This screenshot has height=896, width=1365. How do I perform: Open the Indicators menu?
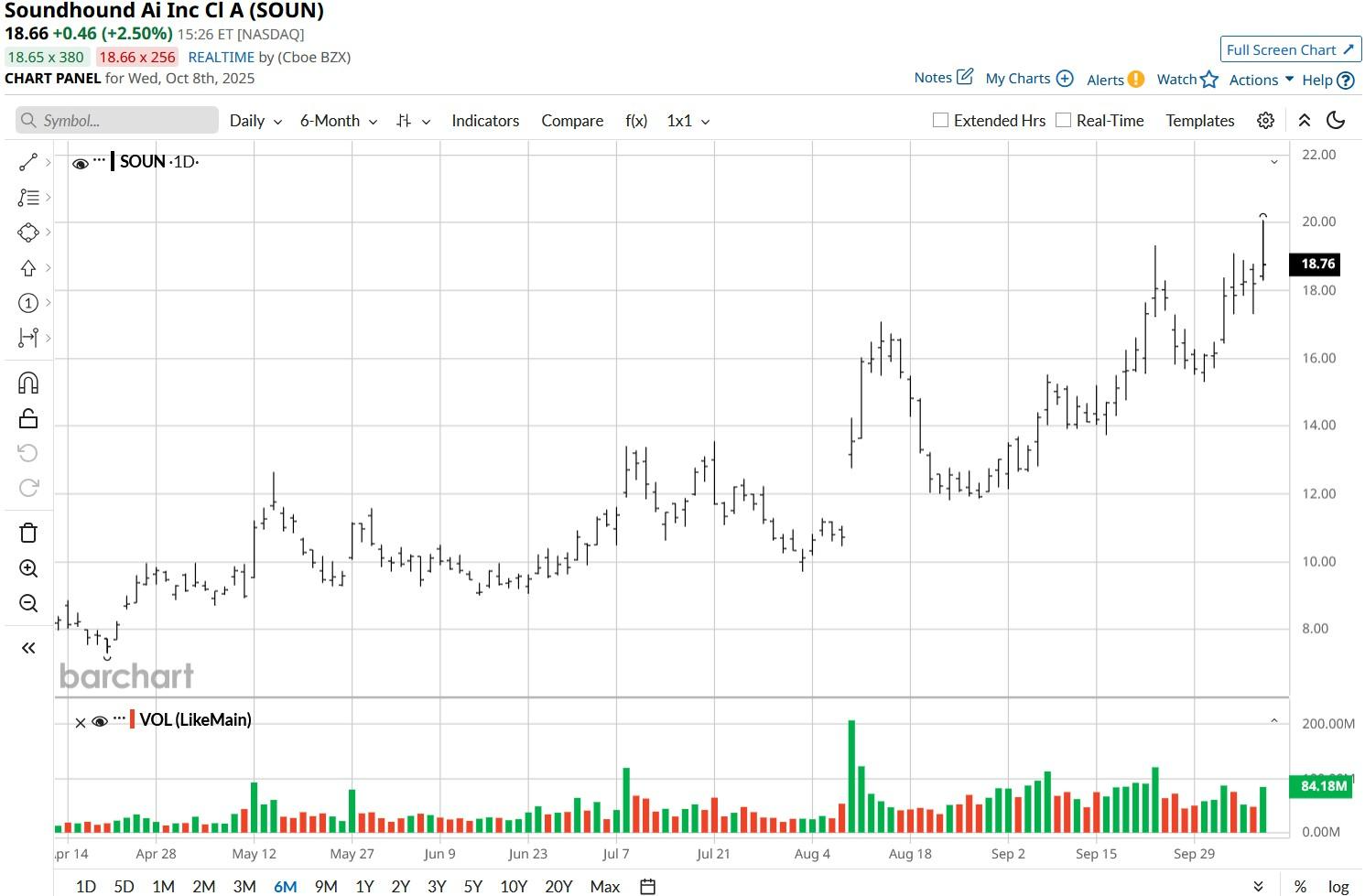point(485,121)
